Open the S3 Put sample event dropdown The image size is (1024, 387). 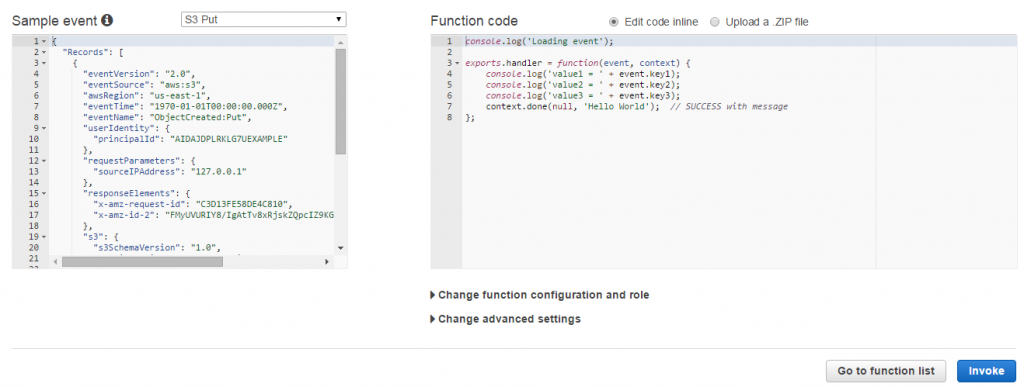point(264,20)
